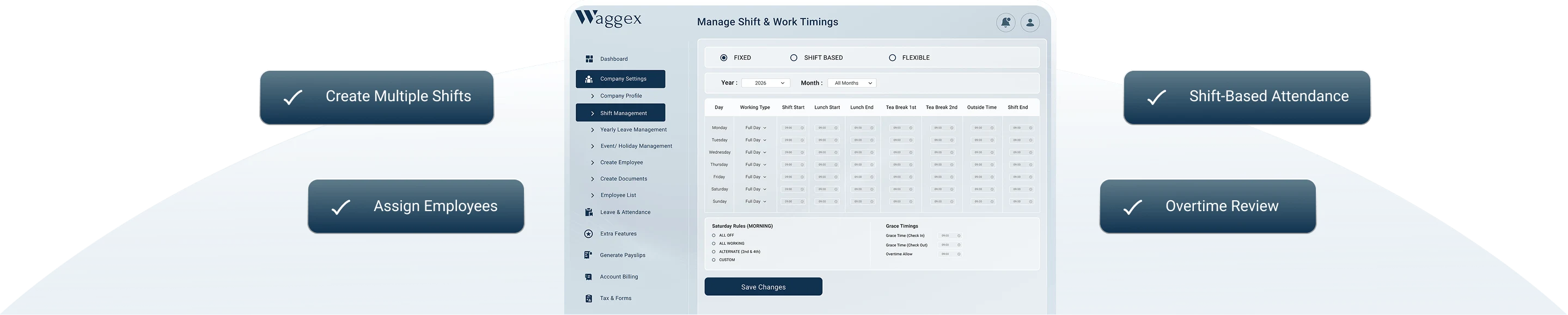Open Saturday Working Type Full Day dropdown
This screenshot has height=315, width=1568.
755,189
